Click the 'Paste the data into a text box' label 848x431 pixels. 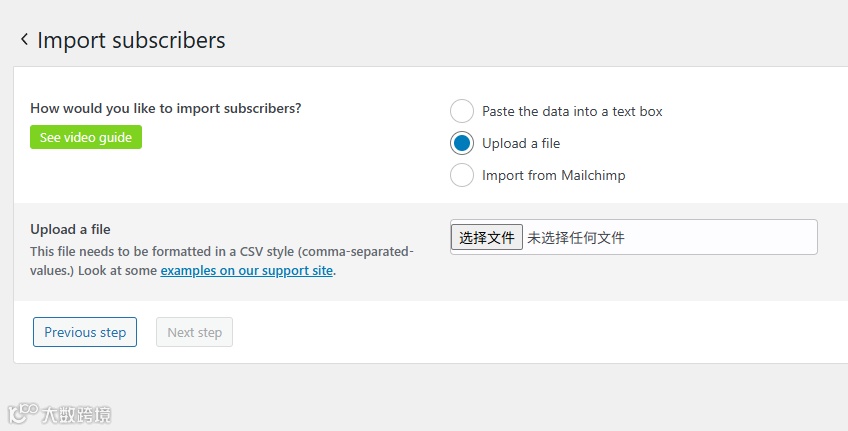pyautogui.click(x=572, y=111)
